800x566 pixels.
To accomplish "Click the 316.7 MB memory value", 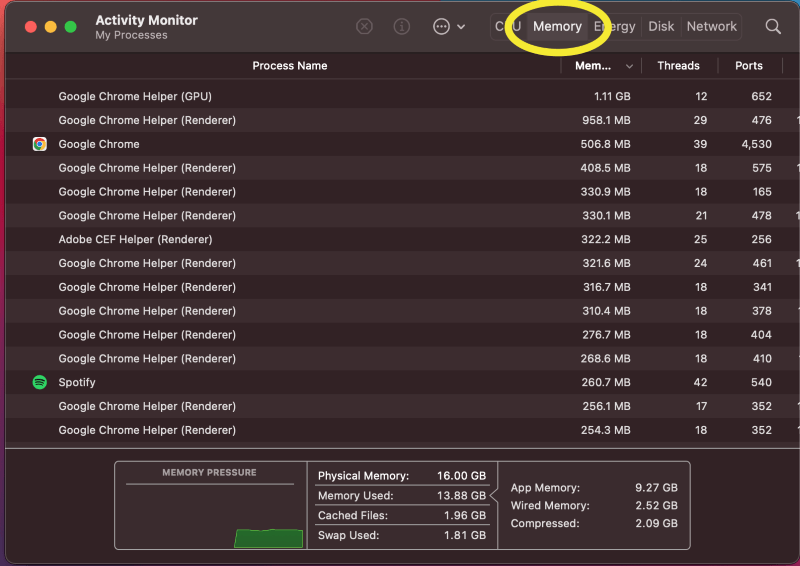I will [607, 287].
